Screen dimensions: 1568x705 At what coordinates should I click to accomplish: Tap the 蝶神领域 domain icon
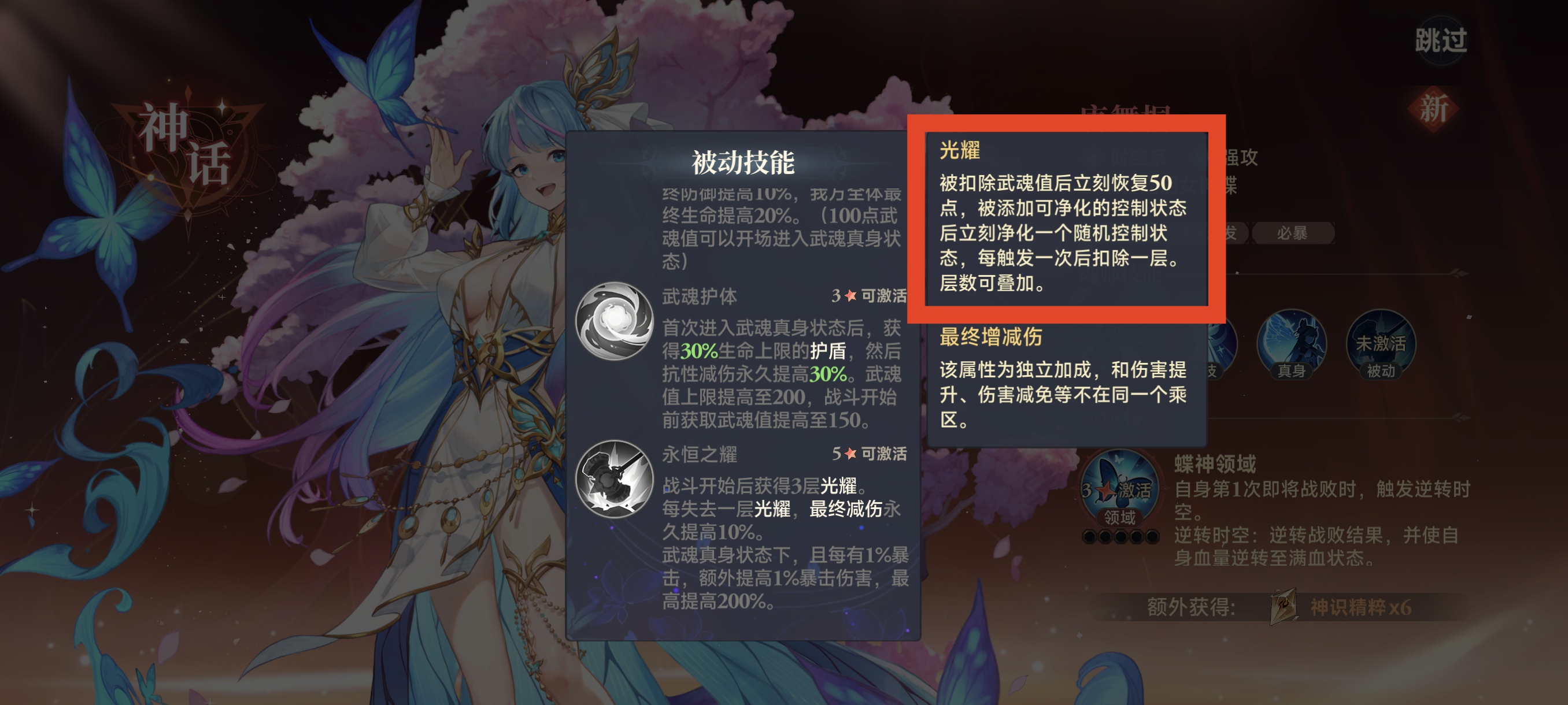tap(1119, 488)
